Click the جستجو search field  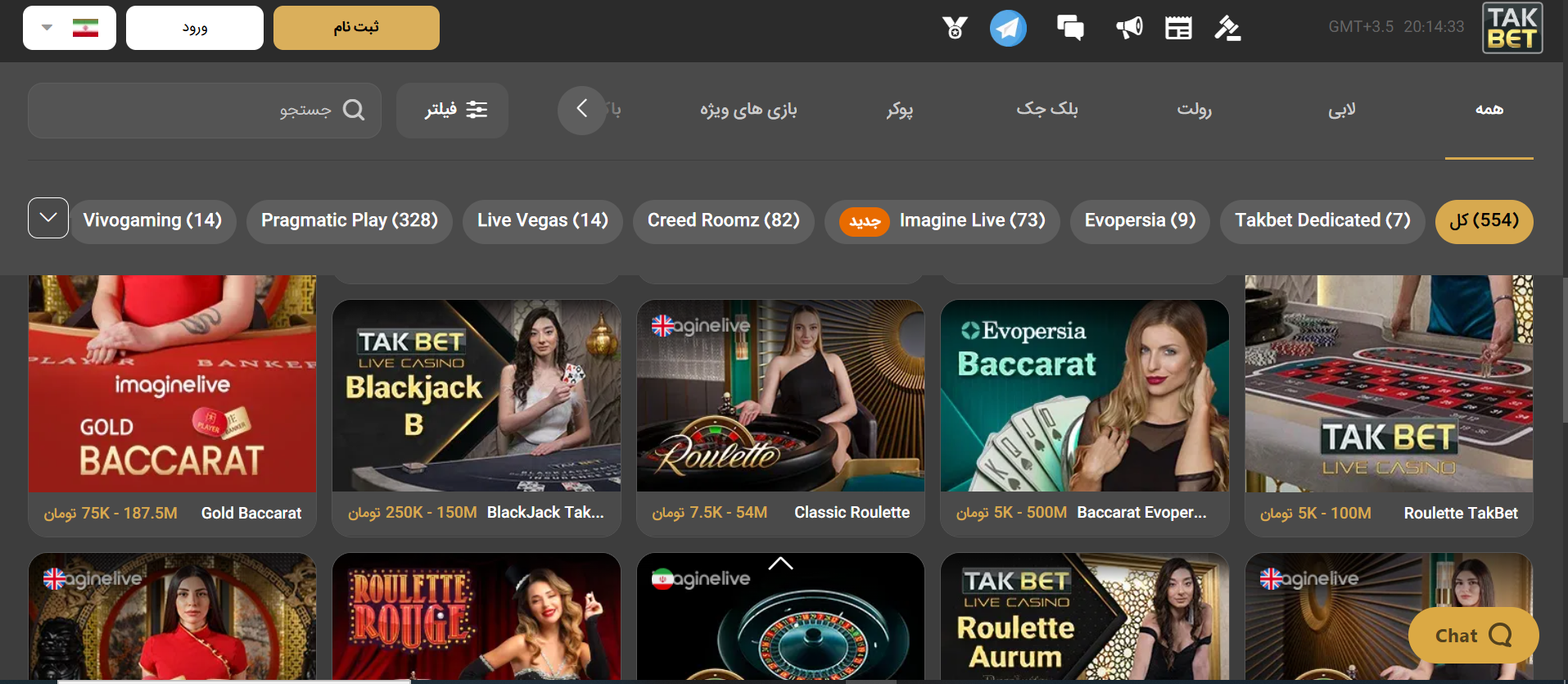point(205,110)
